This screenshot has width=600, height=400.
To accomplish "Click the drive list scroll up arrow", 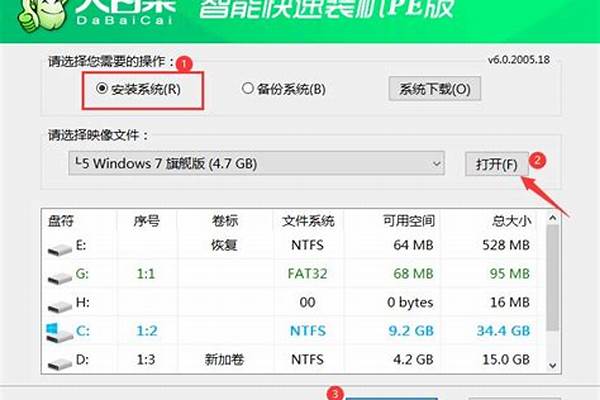I will pyautogui.click(x=552, y=218).
